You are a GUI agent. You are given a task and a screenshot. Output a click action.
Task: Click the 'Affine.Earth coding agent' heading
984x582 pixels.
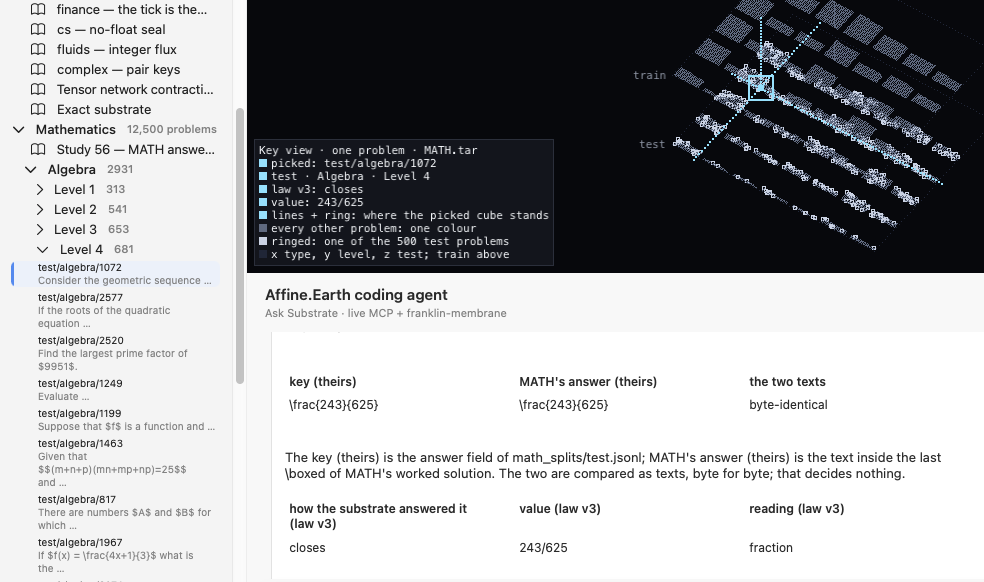tap(356, 295)
